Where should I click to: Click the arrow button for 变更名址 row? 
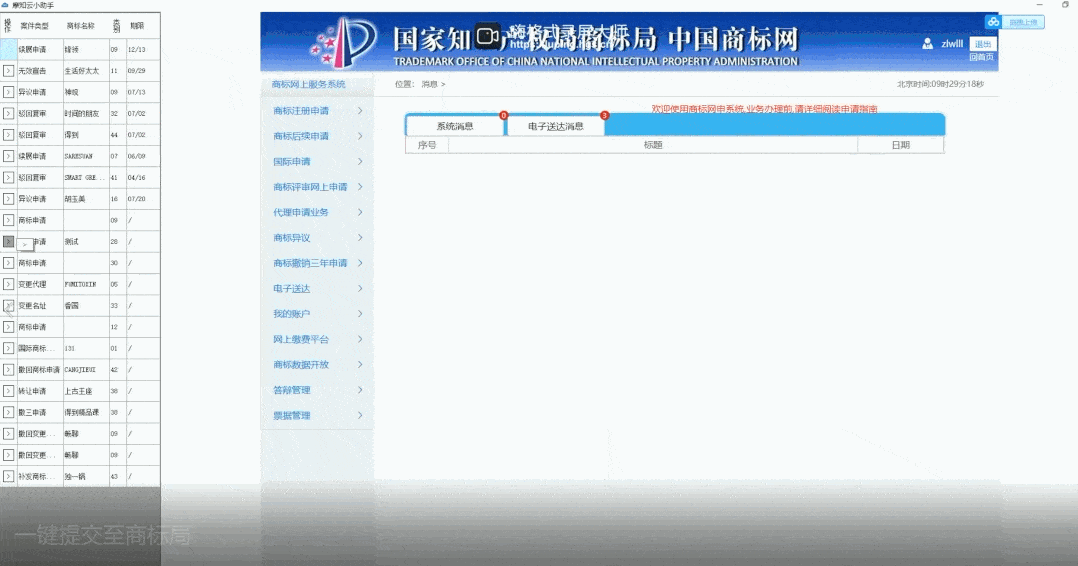(8, 305)
